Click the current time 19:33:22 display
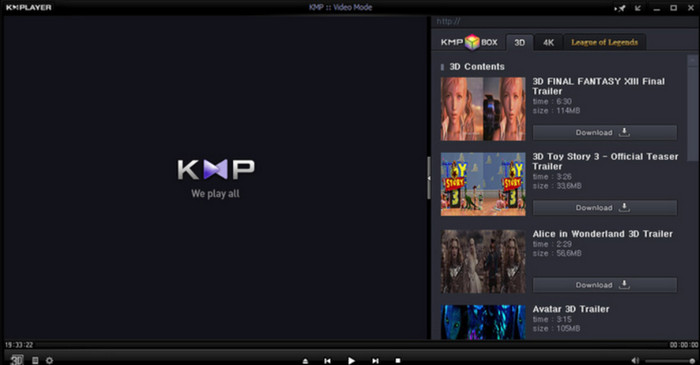This screenshot has width=700, height=365. [19, 345]
